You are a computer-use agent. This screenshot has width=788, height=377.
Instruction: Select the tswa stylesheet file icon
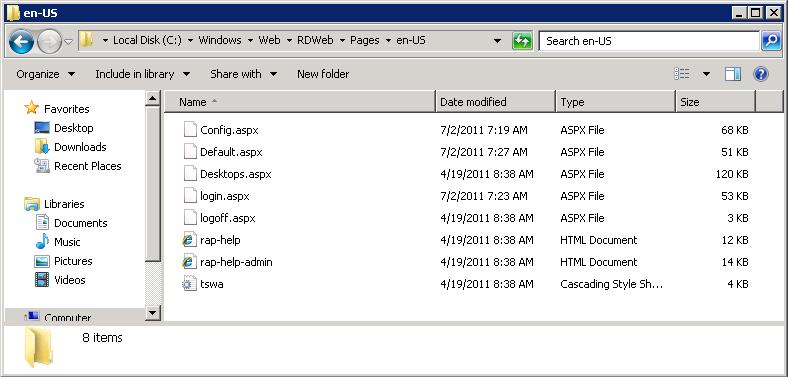pos(189,284)
